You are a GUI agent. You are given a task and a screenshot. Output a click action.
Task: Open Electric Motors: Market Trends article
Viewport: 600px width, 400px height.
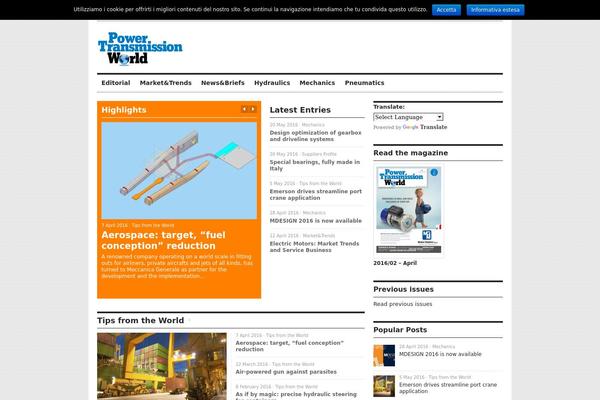pos(314,247)
